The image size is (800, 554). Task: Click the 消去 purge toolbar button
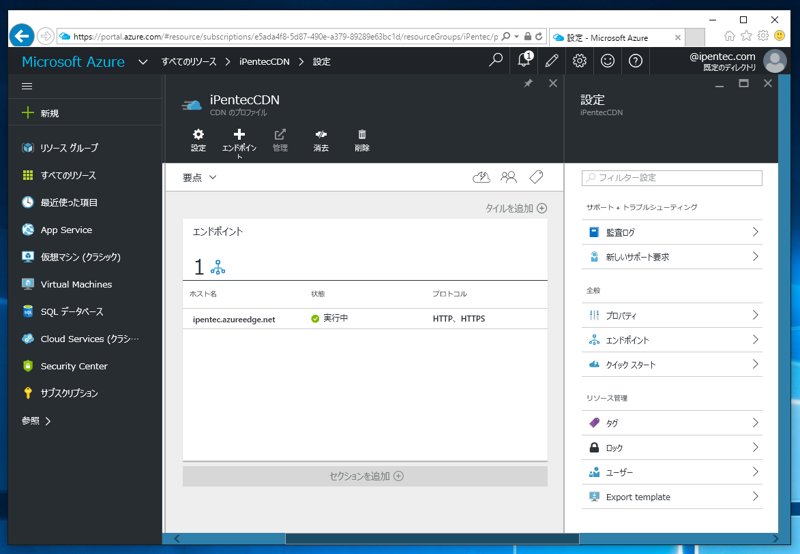tap(321, 141)
